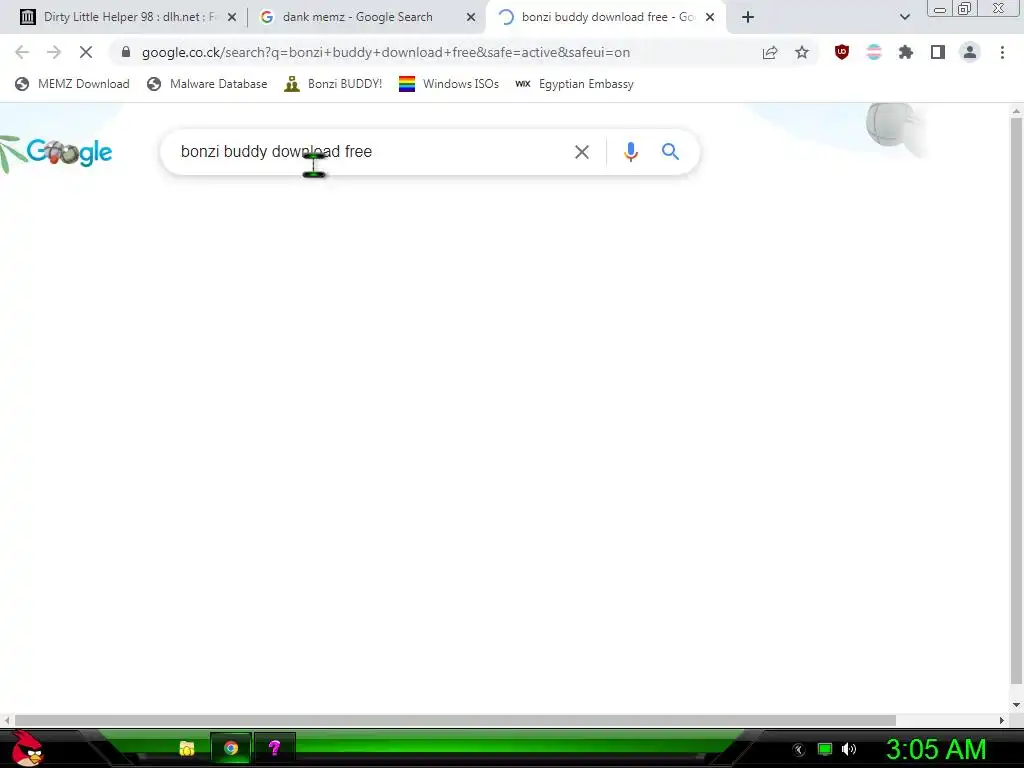Open a new tab

coord(748,17)
